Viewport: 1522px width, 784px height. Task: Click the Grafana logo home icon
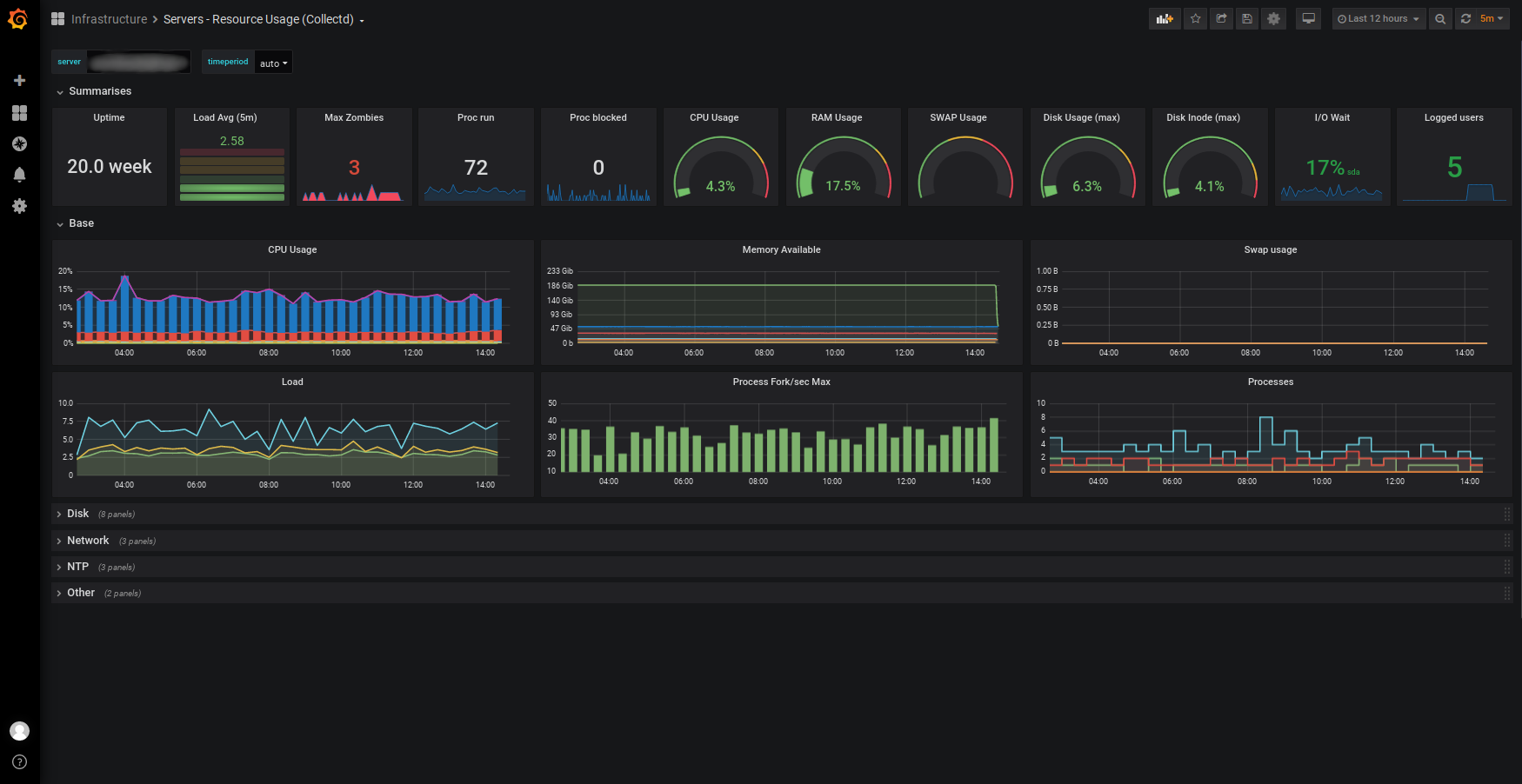(x=18, y=18)
